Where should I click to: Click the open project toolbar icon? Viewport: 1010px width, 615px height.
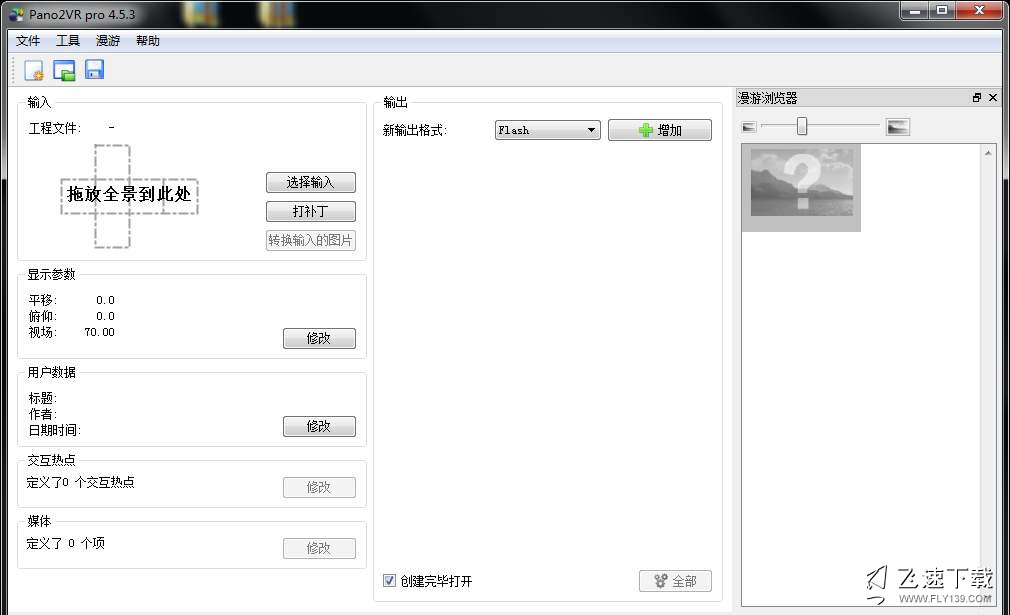(x=64, y=70)
